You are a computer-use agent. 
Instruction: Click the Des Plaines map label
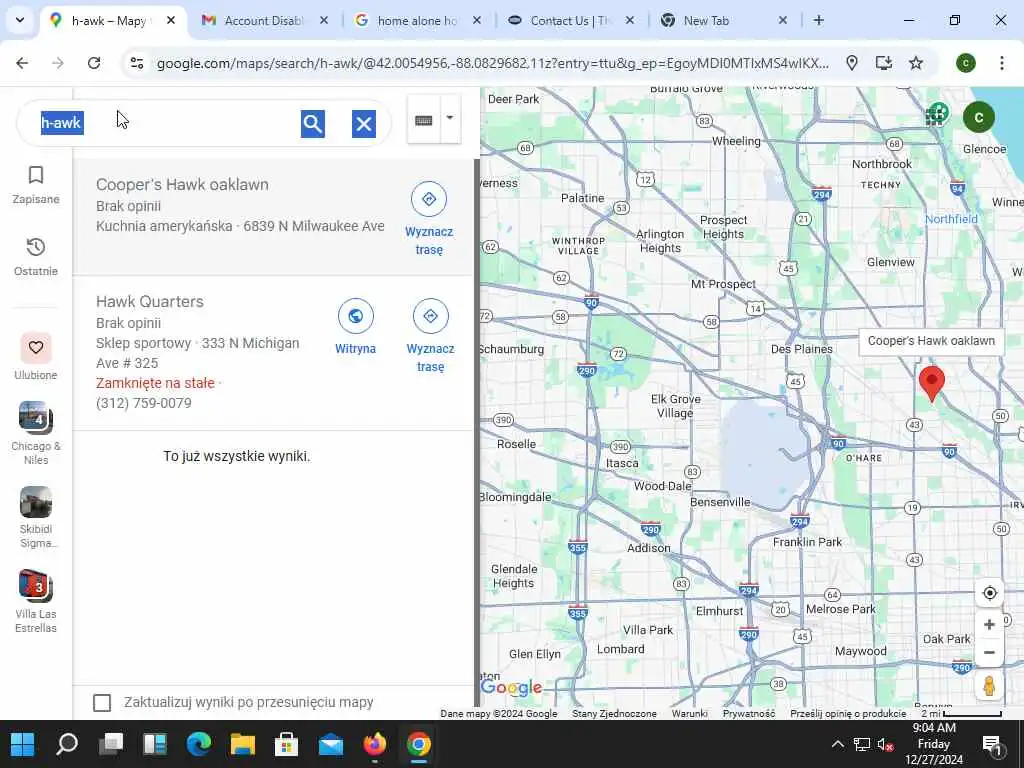click(x=801, y=349)
